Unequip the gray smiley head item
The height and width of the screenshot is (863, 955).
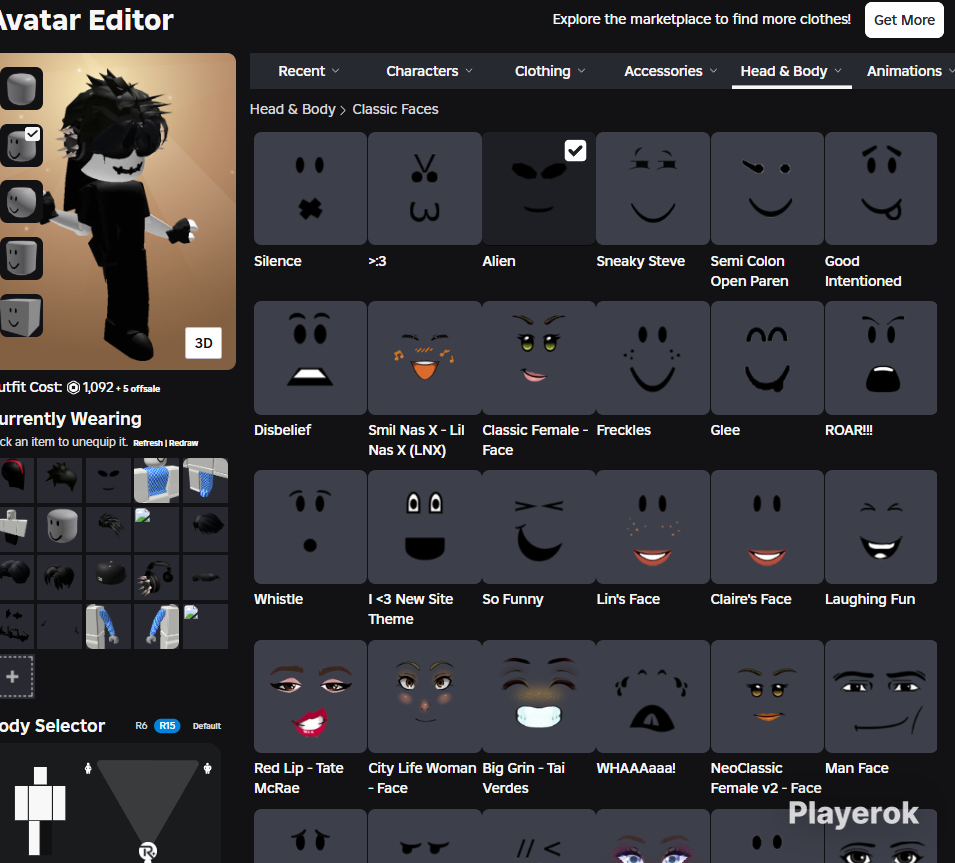59,529
